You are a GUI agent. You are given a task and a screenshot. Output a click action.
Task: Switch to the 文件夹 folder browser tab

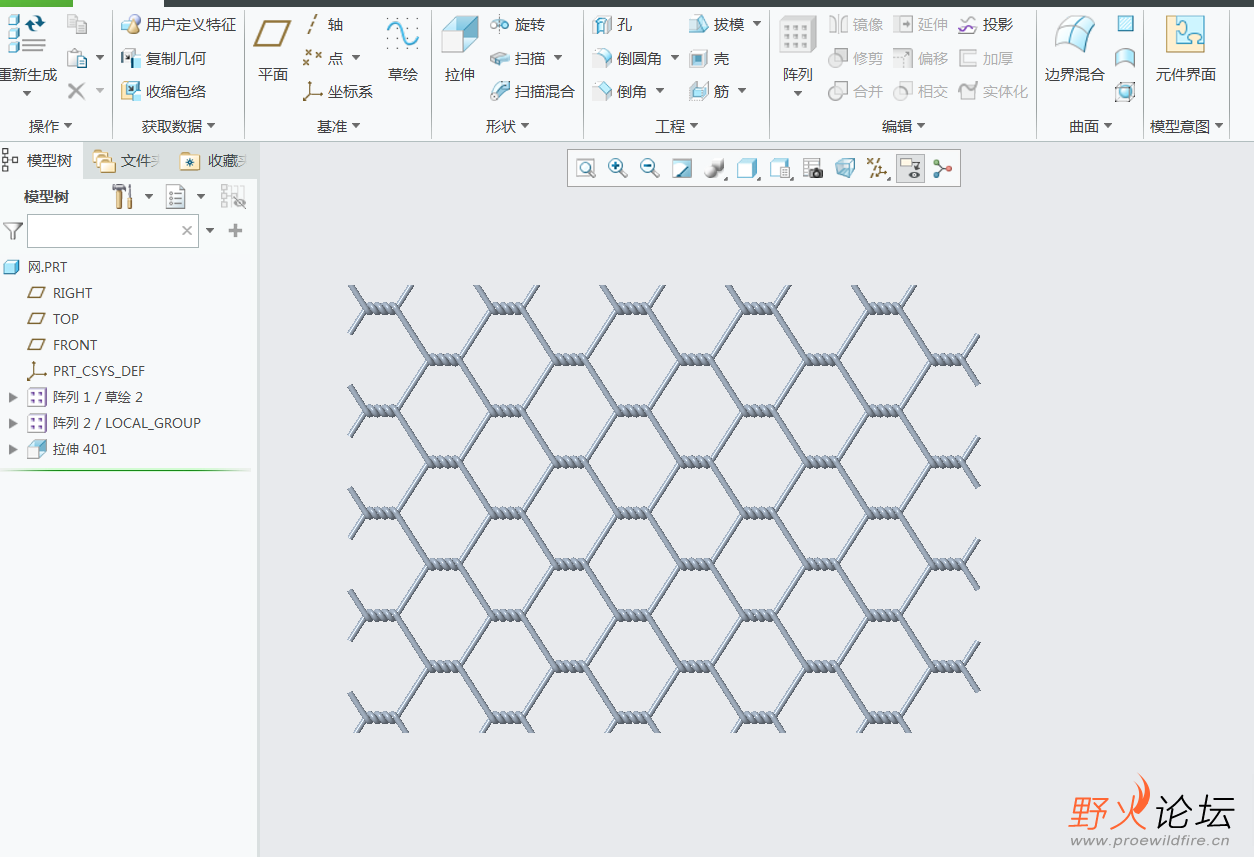pyautogui.click(x=127, y=160)
